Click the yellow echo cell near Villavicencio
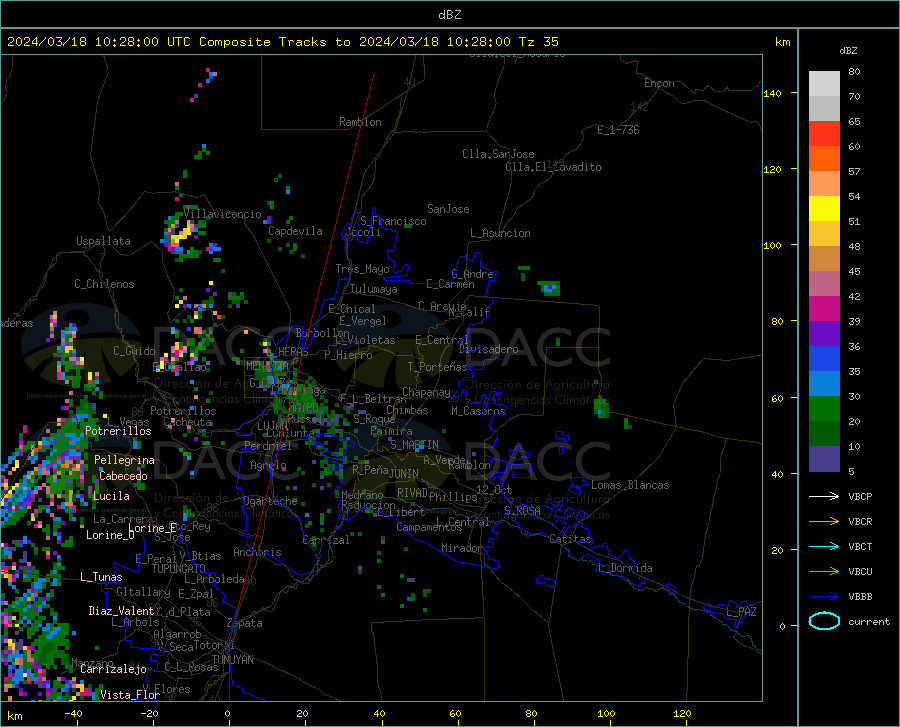Image resolution: width=900 pixels, height=727 pixels. (181, 234)
